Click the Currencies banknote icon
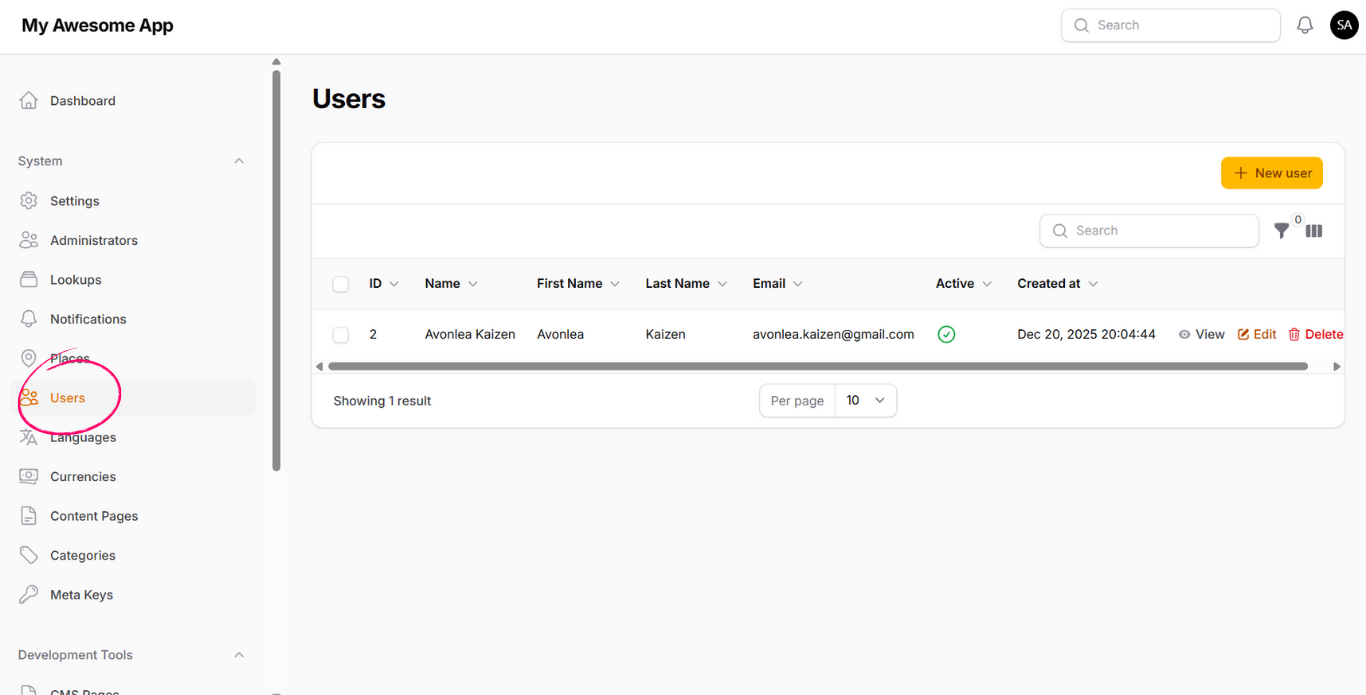 (29, 477)
